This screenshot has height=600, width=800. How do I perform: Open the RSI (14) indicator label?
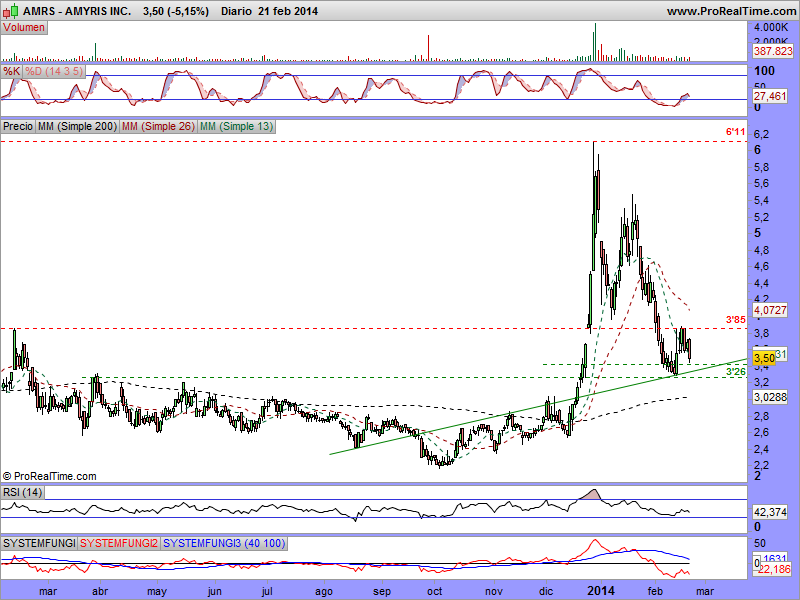[22, 492]
